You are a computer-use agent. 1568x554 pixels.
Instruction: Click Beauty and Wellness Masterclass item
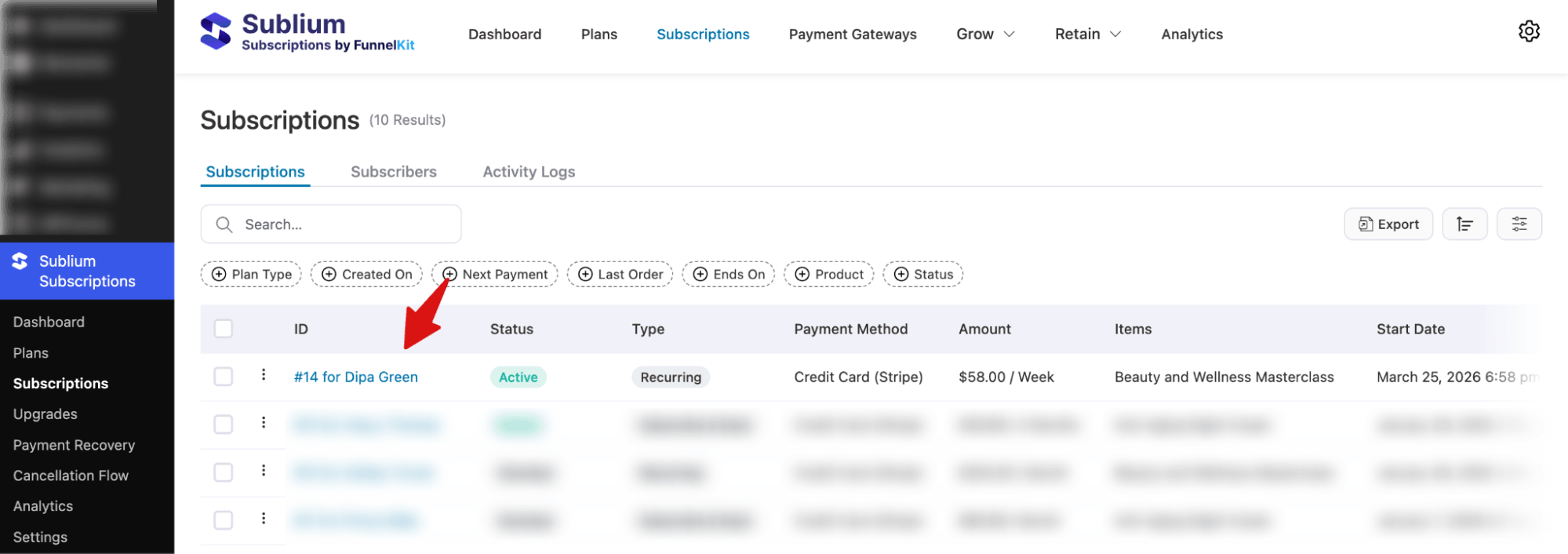[1224, 377]
